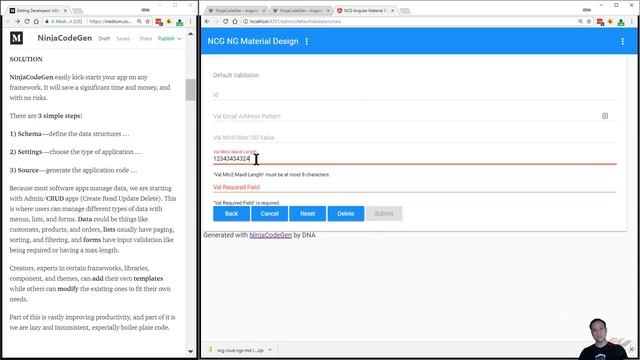The image size is (640, 360).
Task: Click the Reset button on the form
Action: tap(307, 213)
